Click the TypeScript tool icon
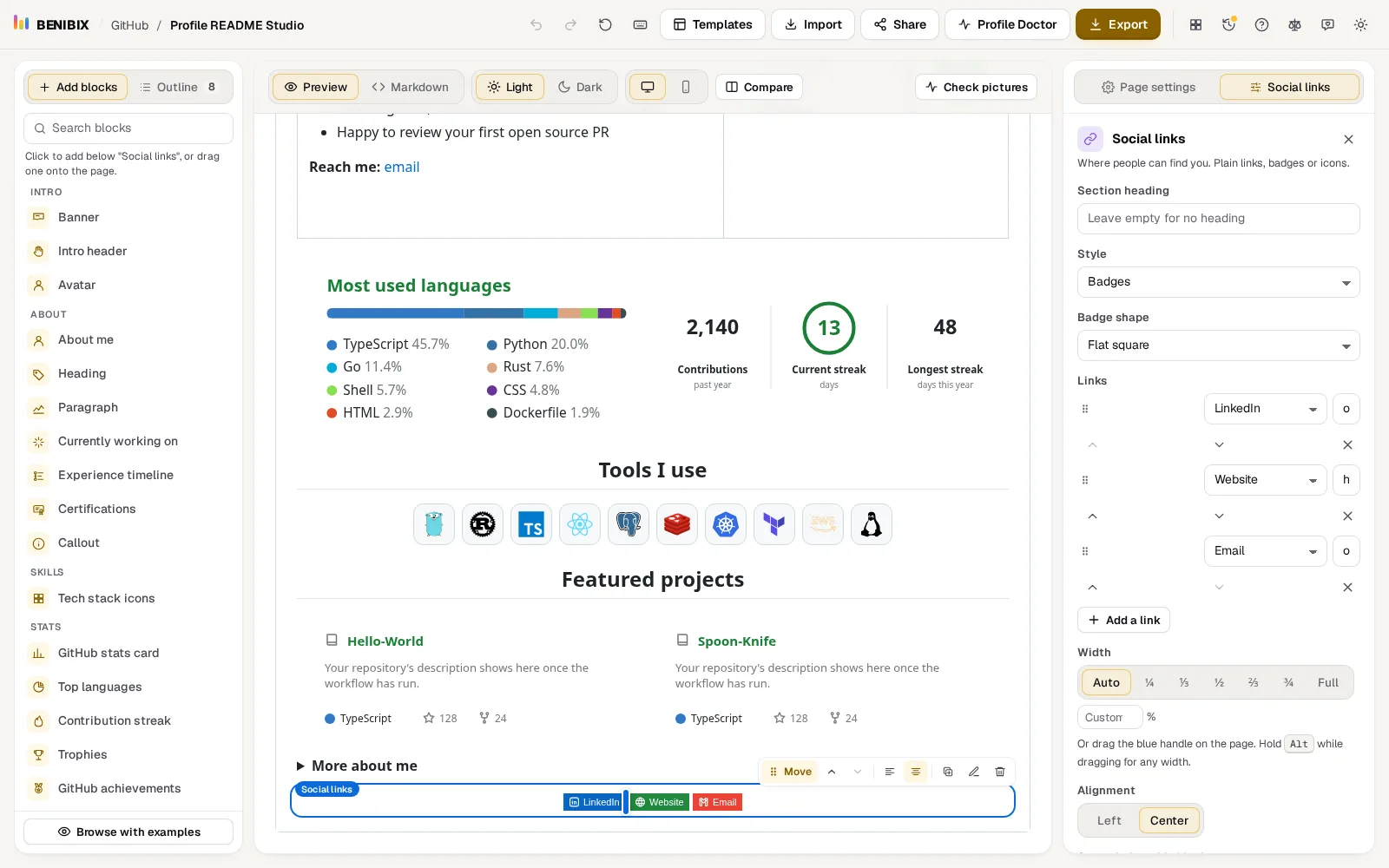 pos(531,524)
